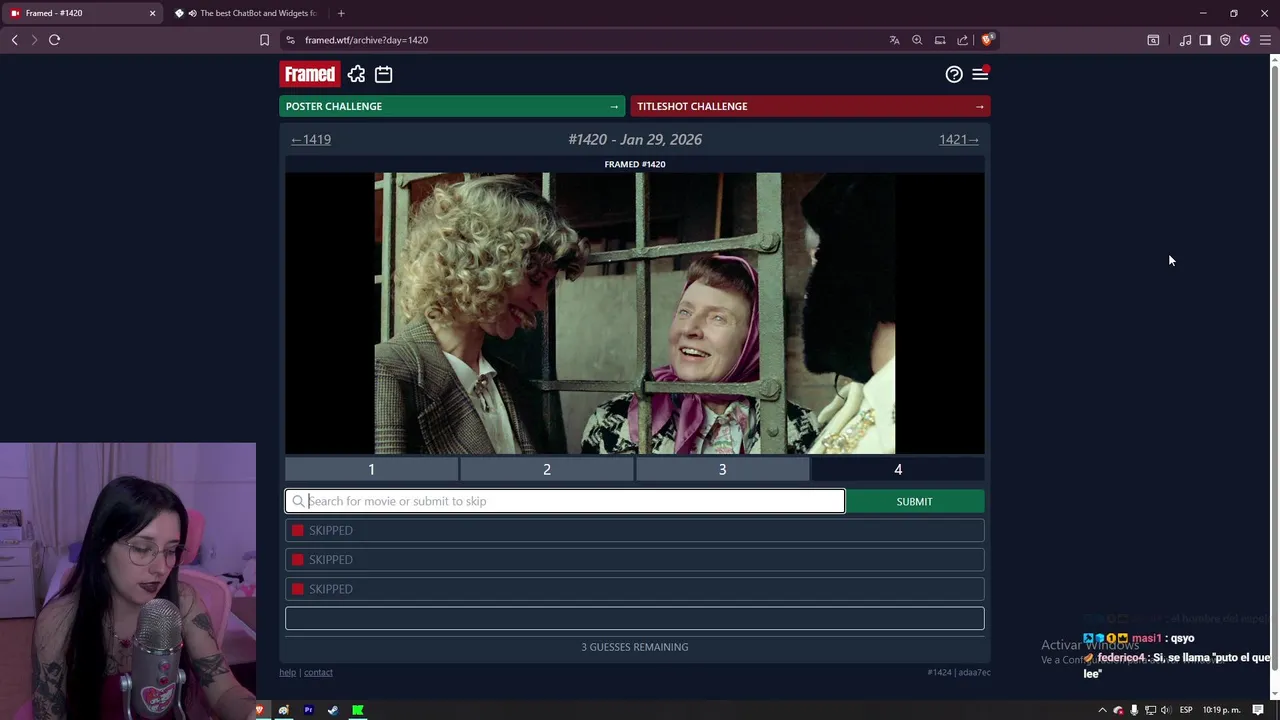The image size is (1280, 720).
Task: Open the Windows notification center icon
Action: click(1258, 710)
